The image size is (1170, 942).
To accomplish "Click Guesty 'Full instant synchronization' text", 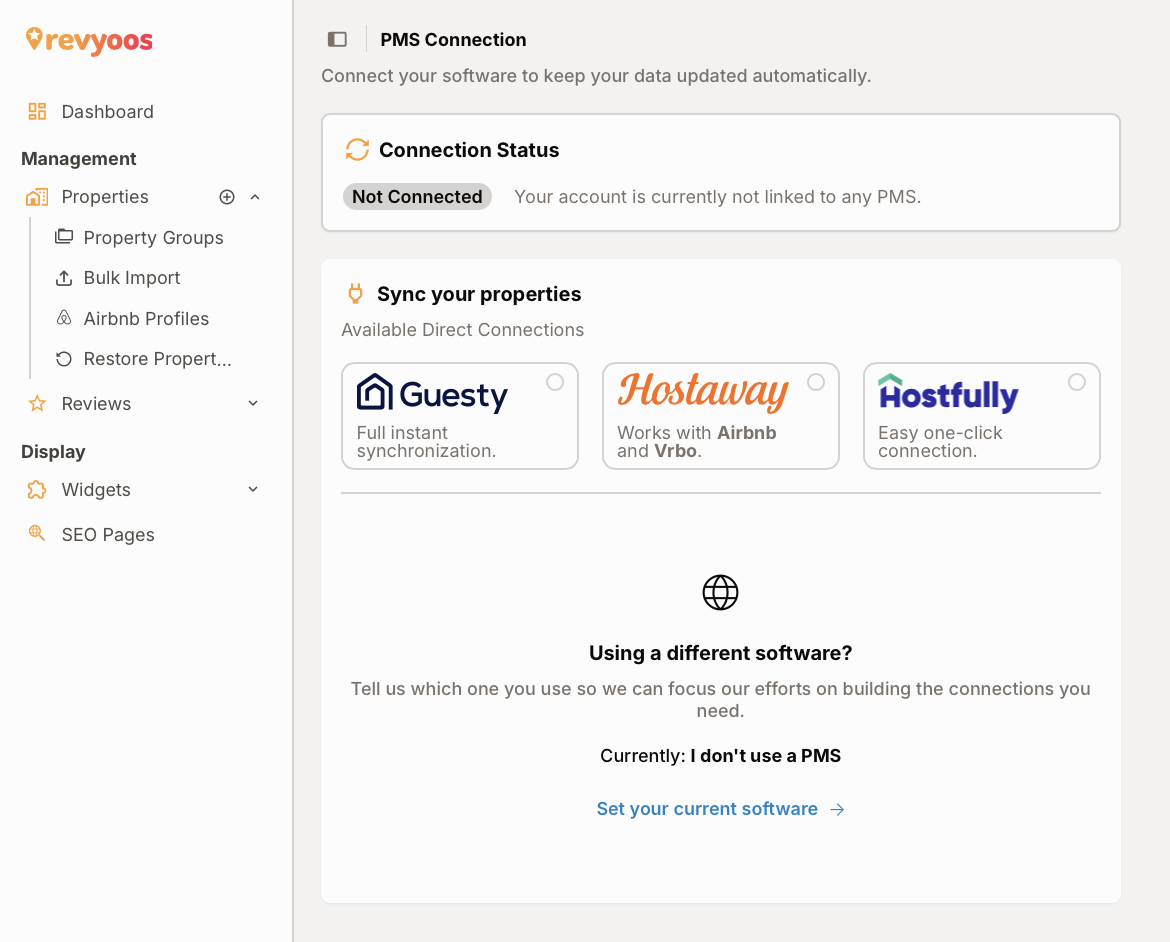I will point(426,442).
